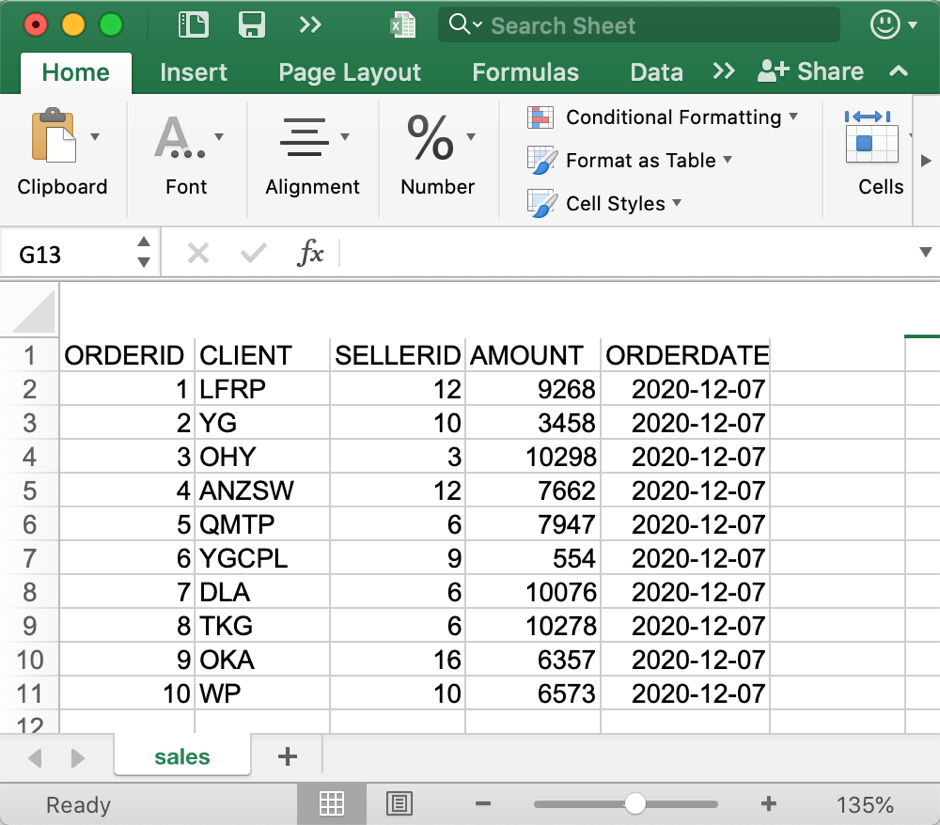Click the Clipboard paste icon
The height and width of the screenshot is (825, 940).
click(54, 138)
